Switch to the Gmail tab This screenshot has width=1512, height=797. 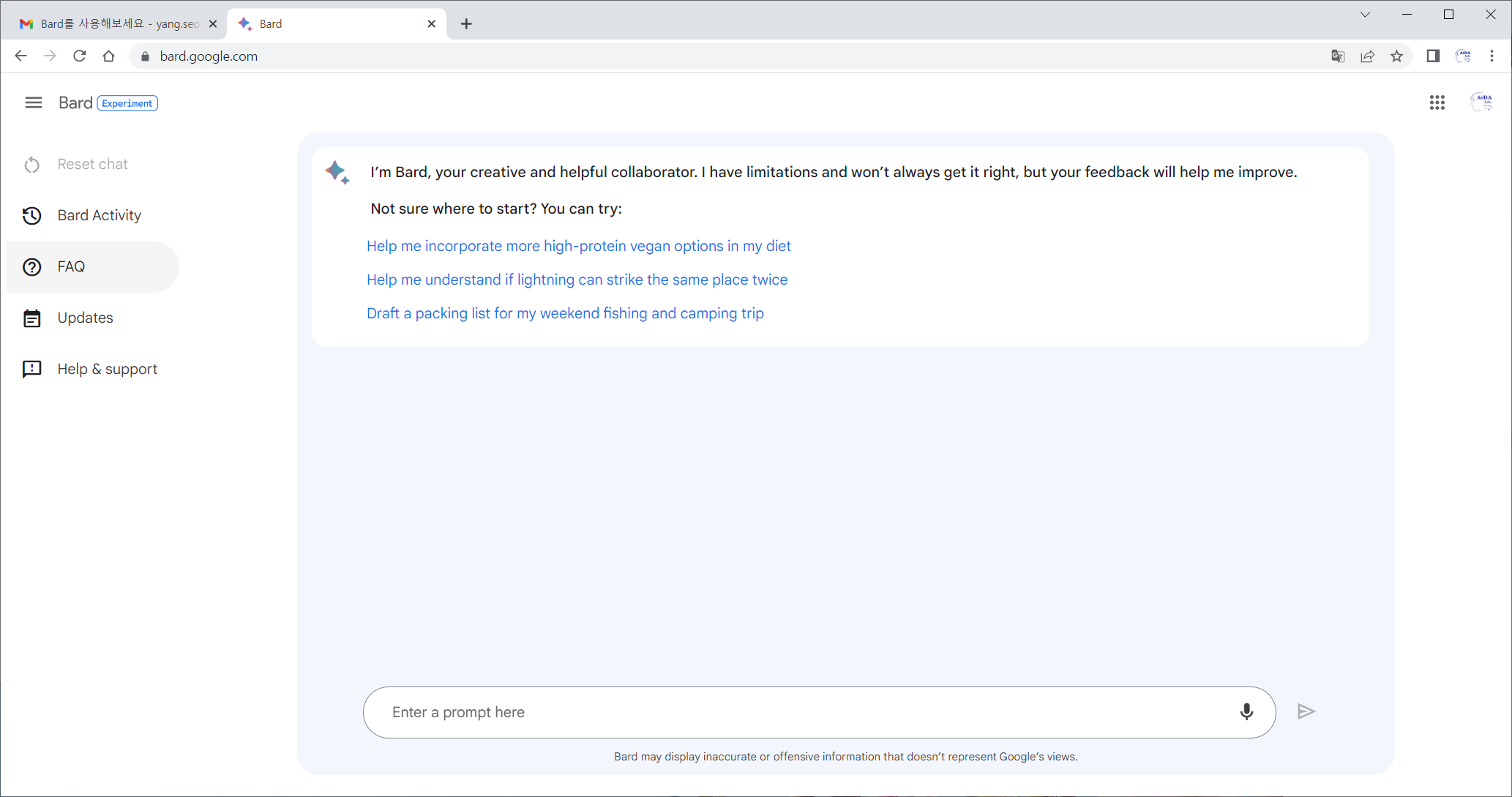(117, 23)
